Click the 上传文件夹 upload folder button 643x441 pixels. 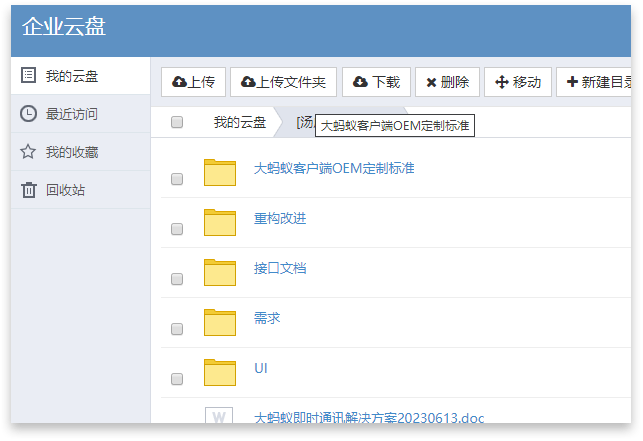coord(283,82)
